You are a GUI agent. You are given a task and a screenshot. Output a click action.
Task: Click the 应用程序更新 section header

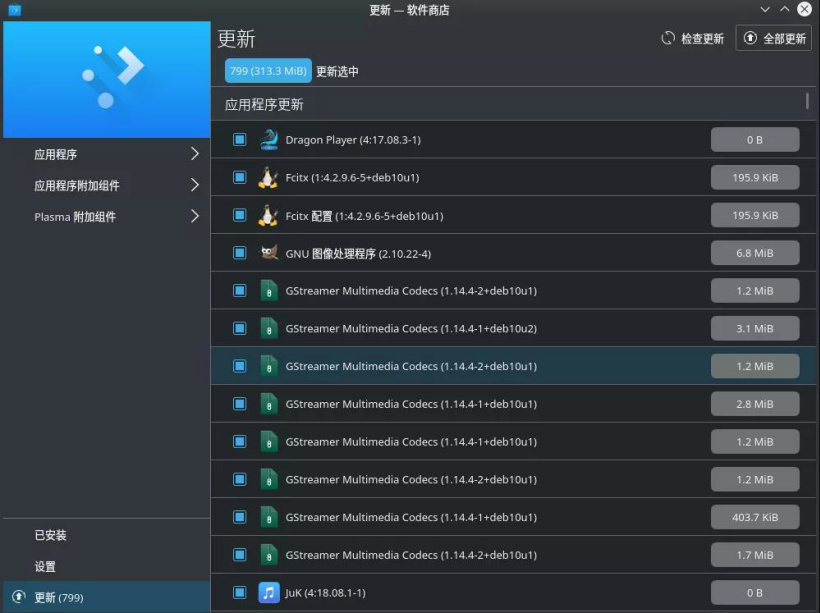(x=264, y=105)
